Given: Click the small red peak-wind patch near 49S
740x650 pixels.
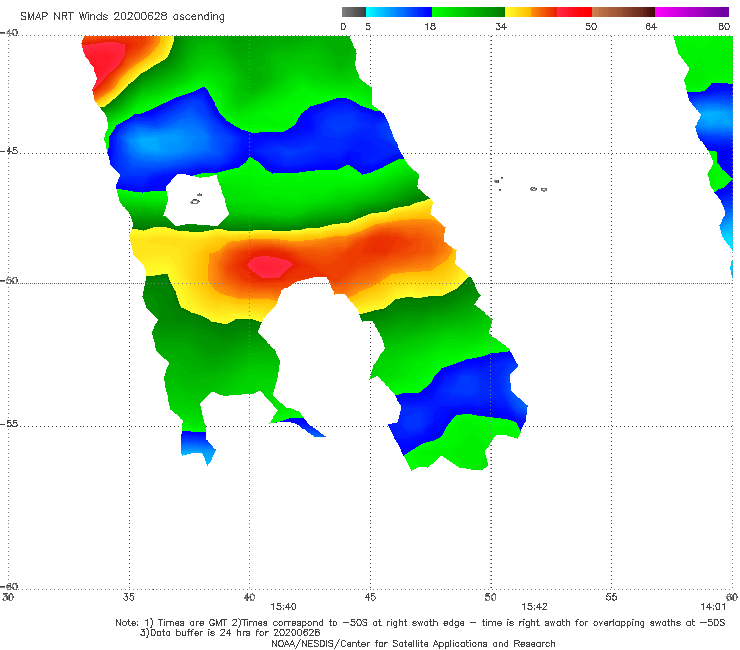Looking at the screenshot, I should tap(269, 267).
